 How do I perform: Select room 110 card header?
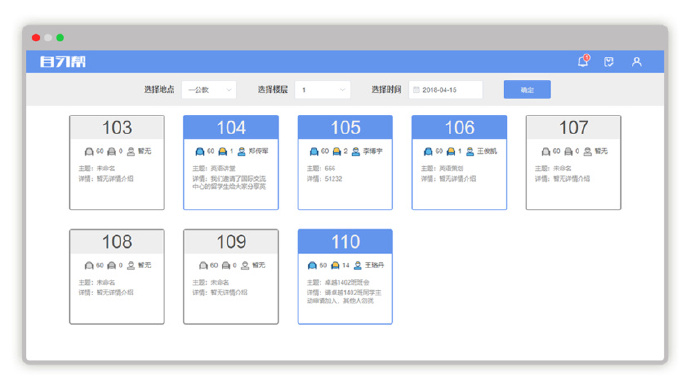tap(345, 242)
